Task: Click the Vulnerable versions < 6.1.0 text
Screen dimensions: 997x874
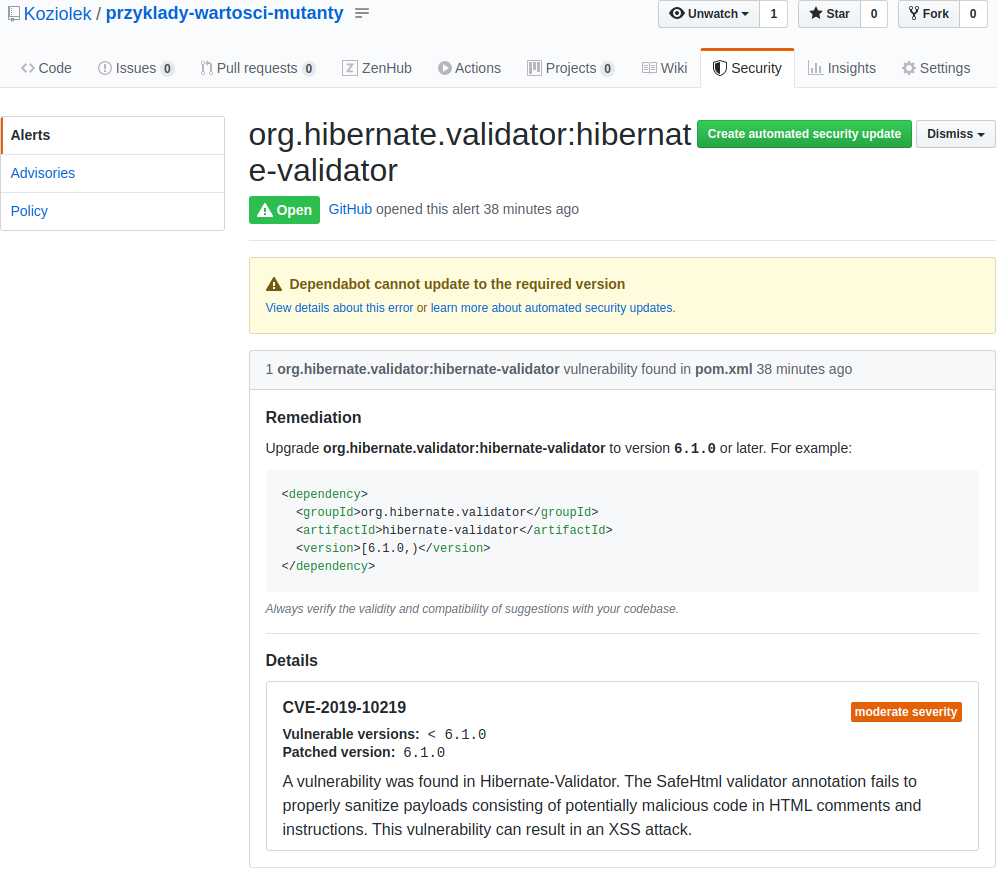Action: (x=385, y=734)
